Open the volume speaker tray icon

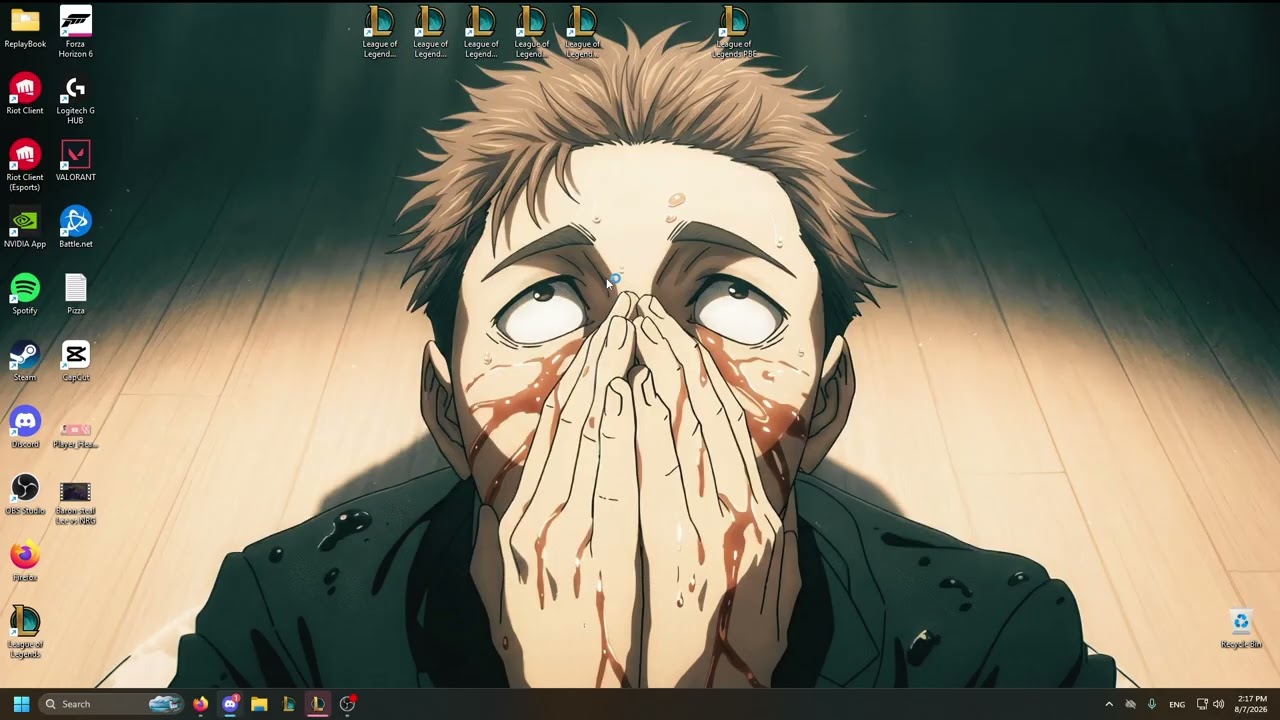tap(1218, 704)
